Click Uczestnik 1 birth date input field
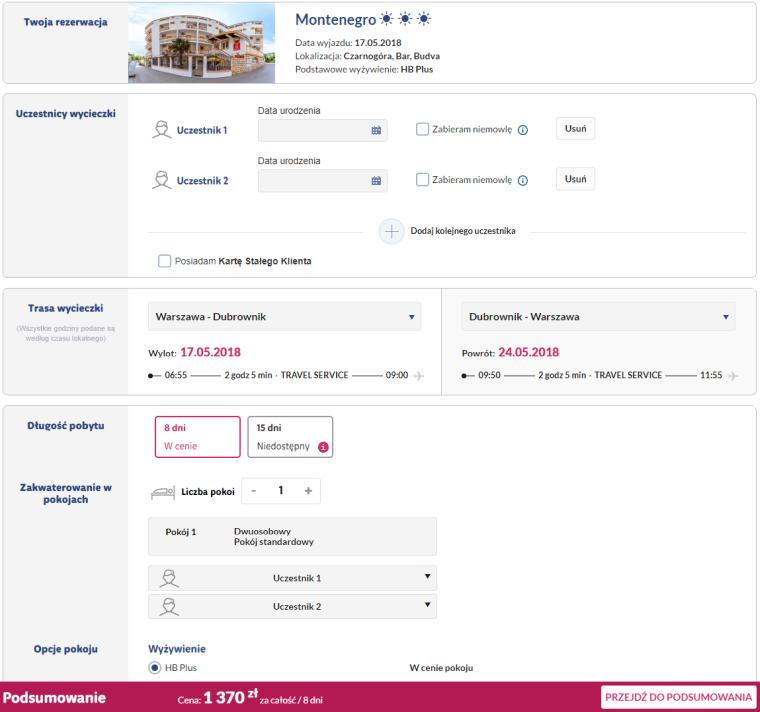 pyautogui.click(x=322, y=130)
